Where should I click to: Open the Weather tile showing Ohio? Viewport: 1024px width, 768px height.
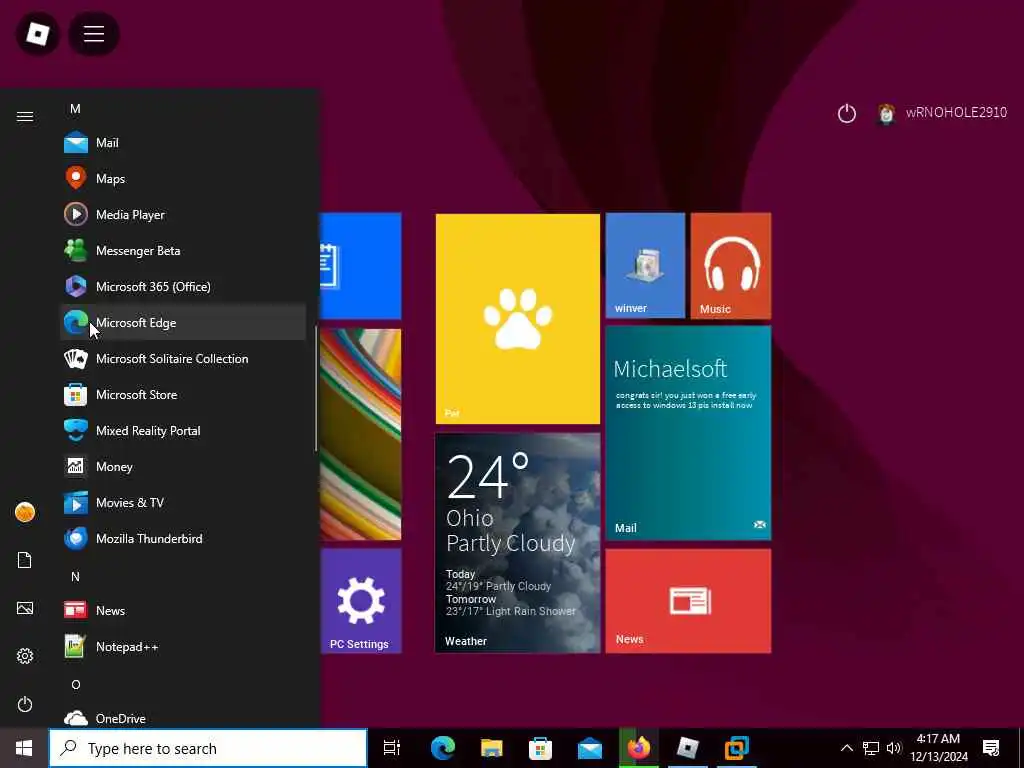[x=517, y=543]
